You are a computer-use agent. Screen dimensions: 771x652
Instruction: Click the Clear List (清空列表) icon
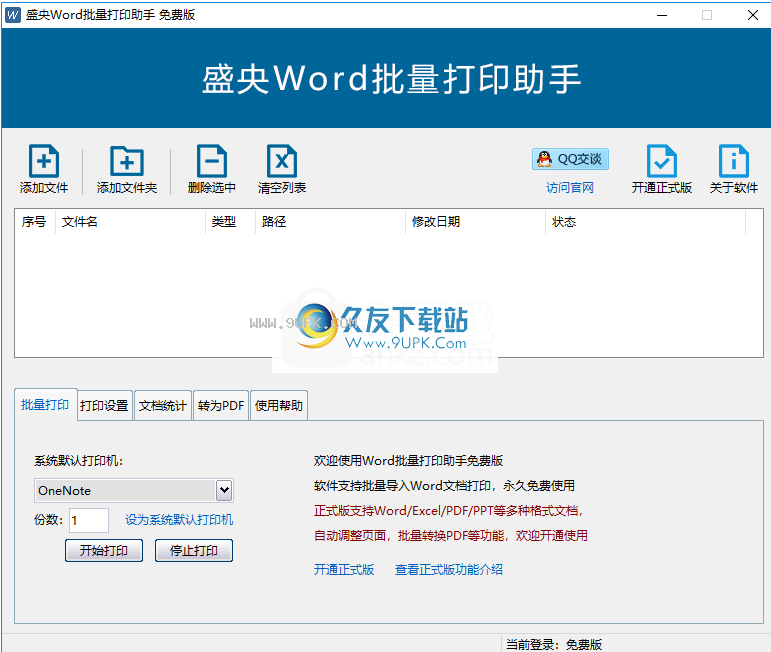point(282,161)
